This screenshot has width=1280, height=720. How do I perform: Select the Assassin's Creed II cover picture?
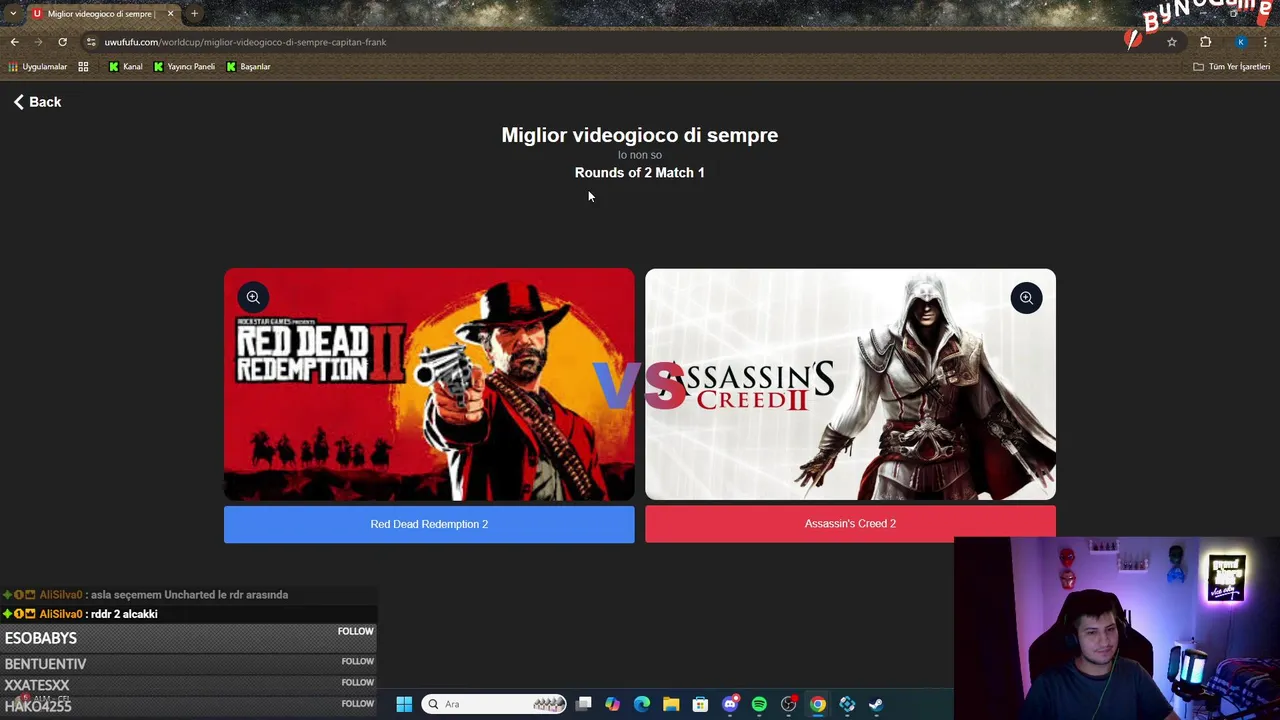point(850,384)
